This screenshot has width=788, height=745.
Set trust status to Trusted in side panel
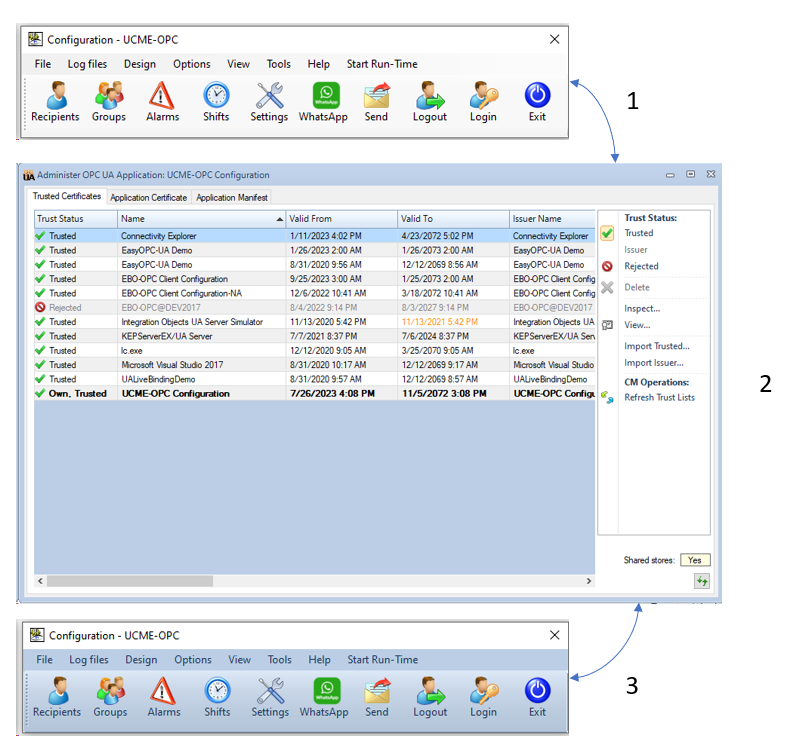tap(639, 233)
